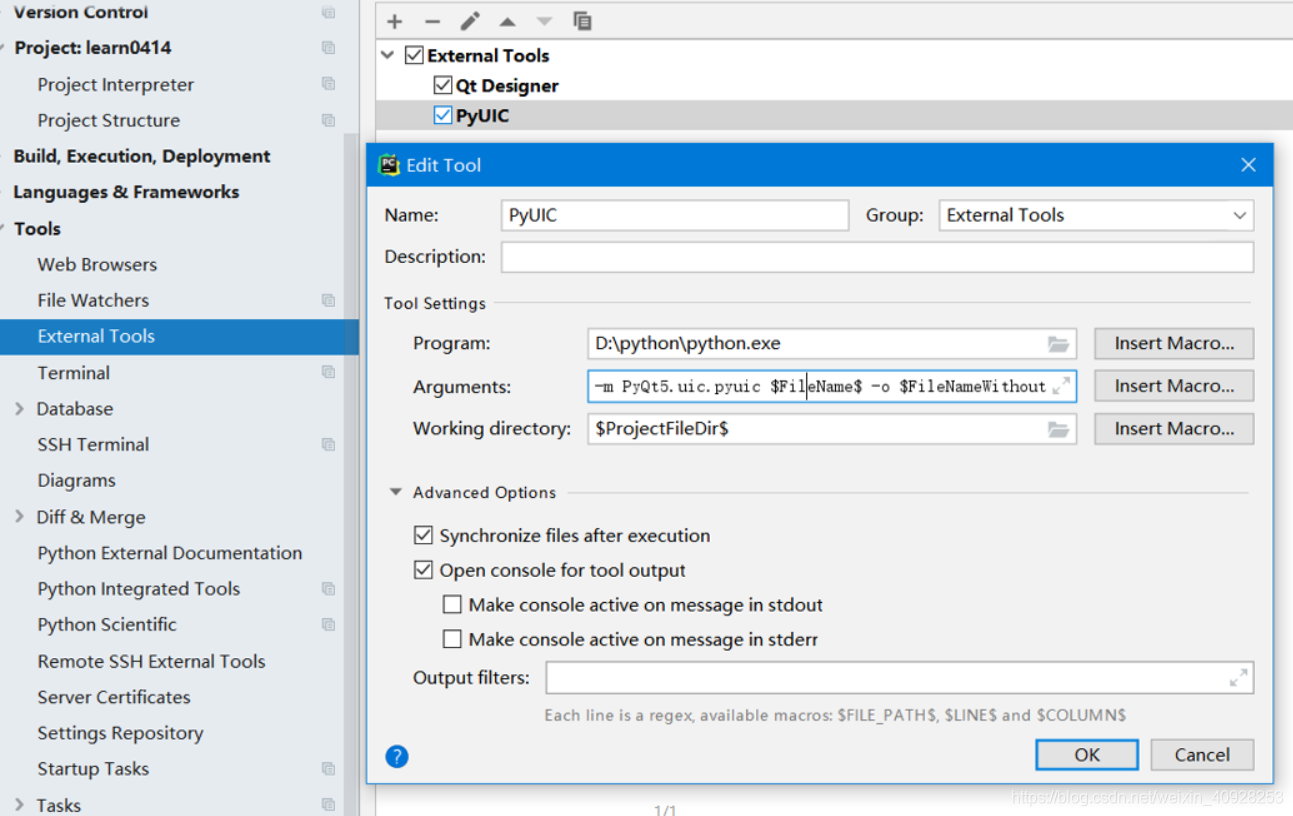
Task: Toggle PyUIC checkbox in tools list
Action: click(443, 115)
